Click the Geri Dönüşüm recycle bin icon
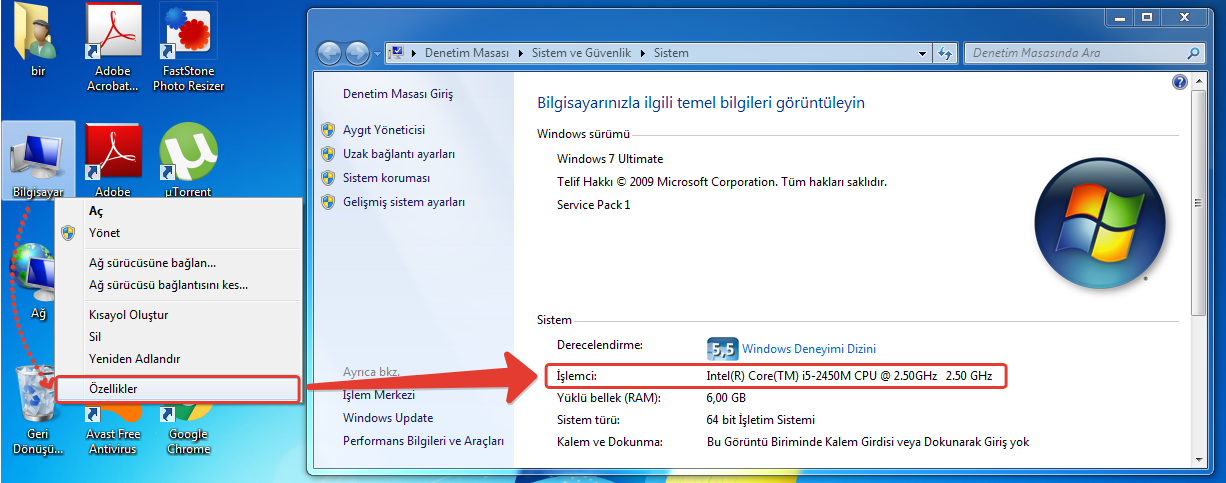 click(38, 395)
